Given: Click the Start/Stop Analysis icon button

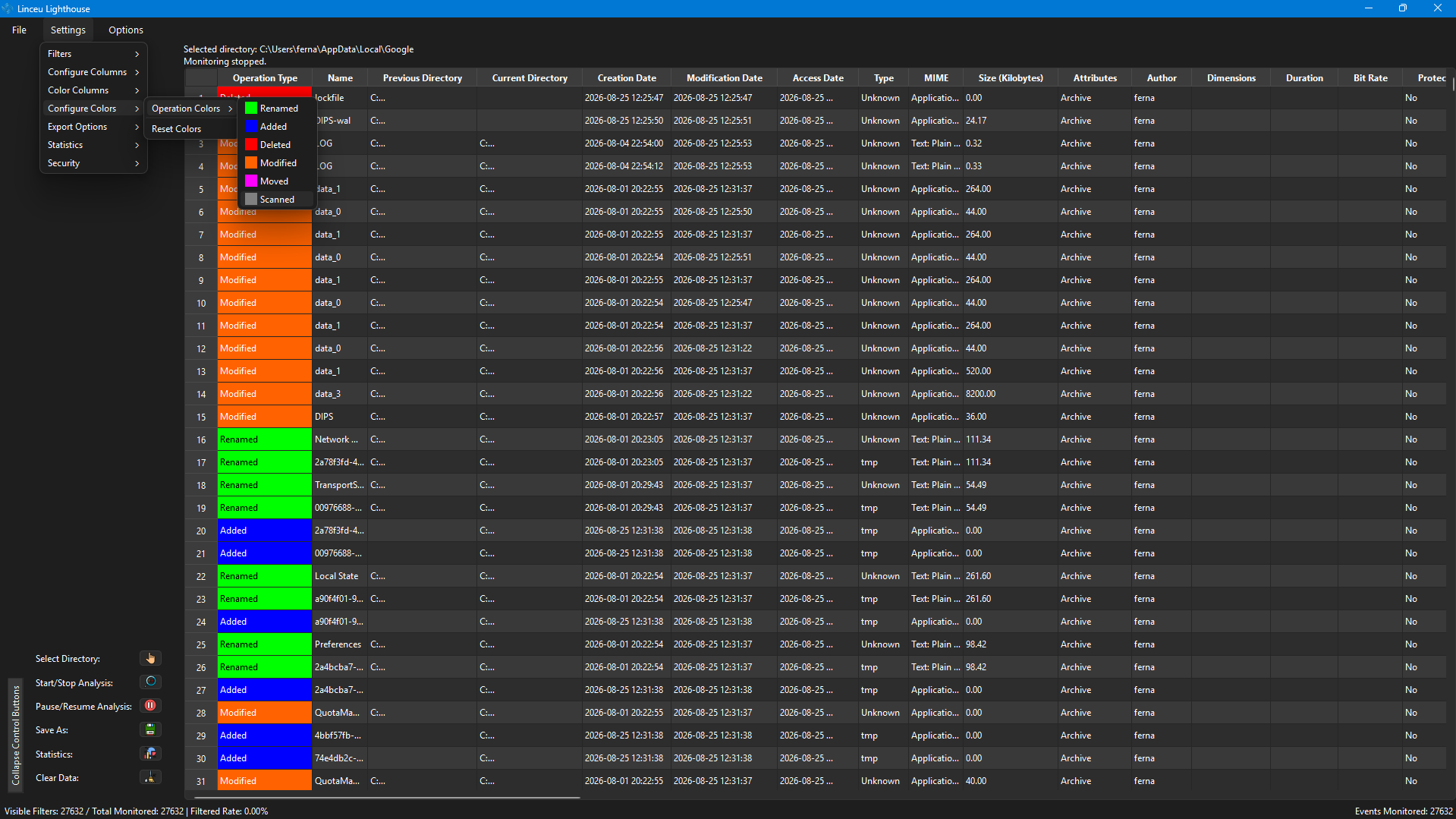Looking at the screenshot, I should 150,682.
